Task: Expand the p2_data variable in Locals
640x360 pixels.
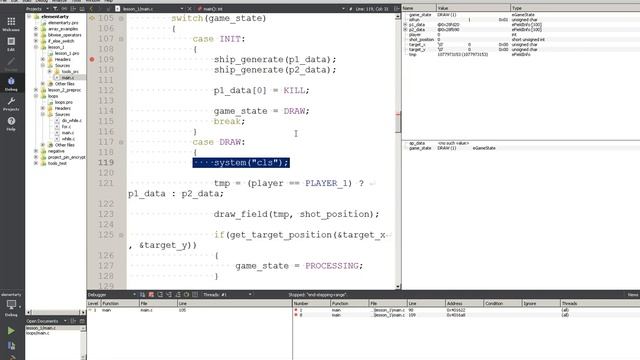Action: (405, 29)
